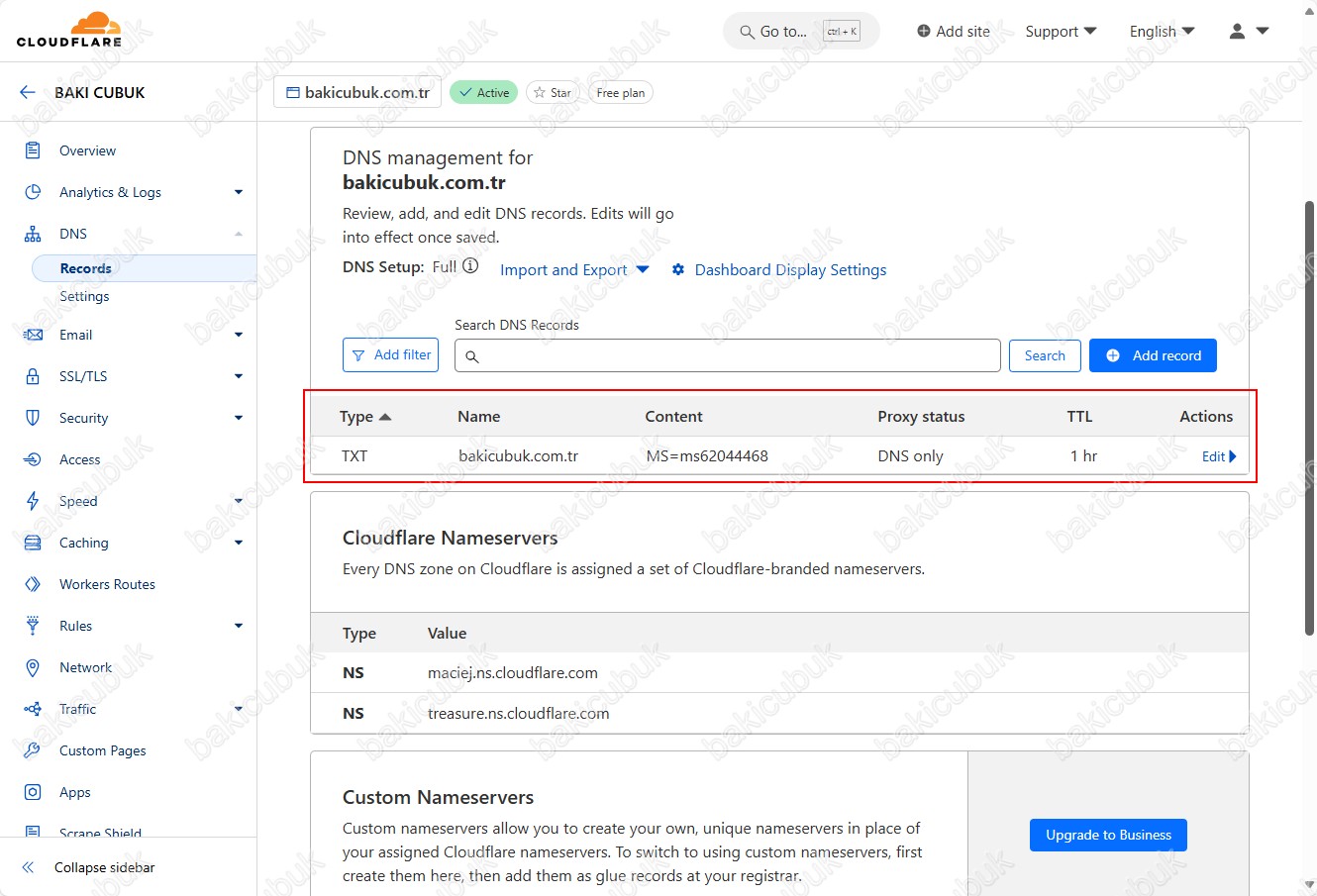Open Import and Export dropdown
1317x896 pixels.
click(x=574, y=270)
